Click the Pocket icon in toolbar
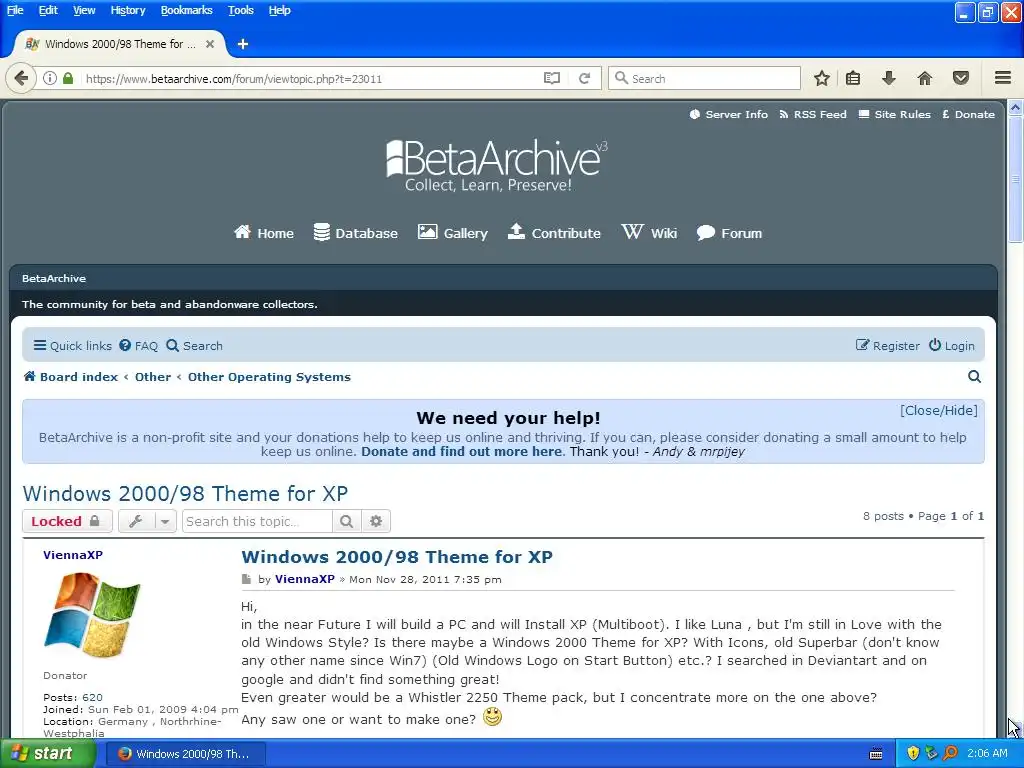1024x768 pixels. coord(961,78)
